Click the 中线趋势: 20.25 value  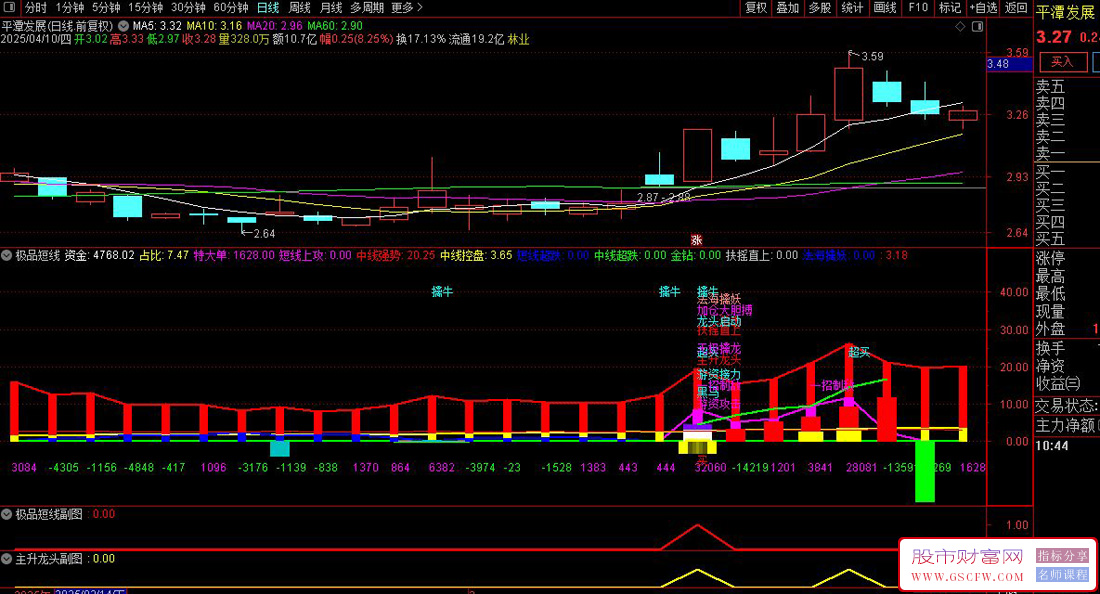[396, 255]
